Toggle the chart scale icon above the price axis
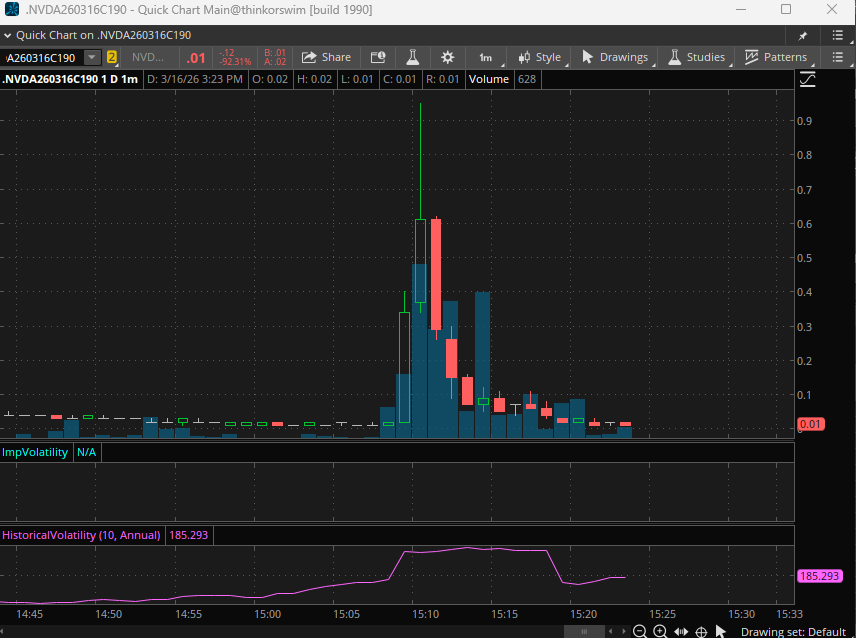The height and width of the screenshot is (638, 856). pyautogui.click(x=807, y=80)
